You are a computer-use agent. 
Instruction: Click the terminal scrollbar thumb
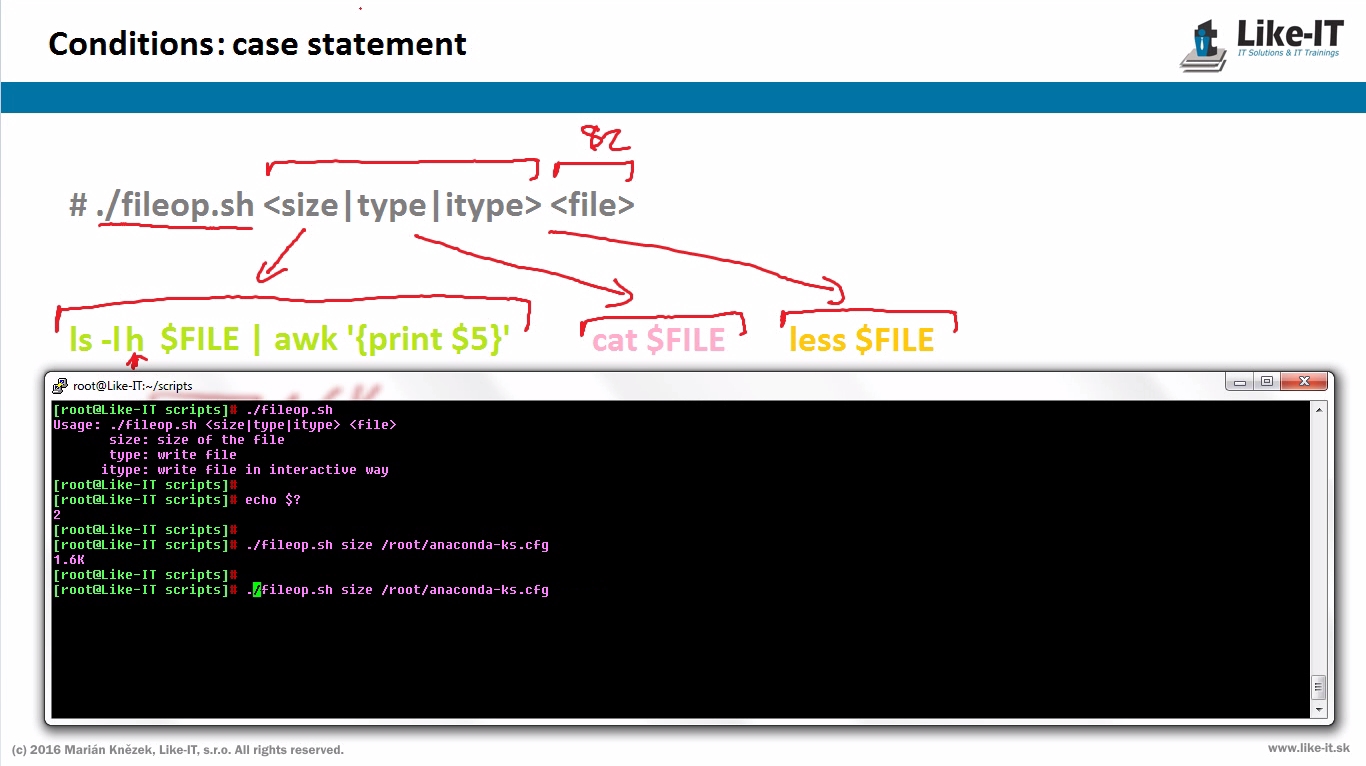point(1319,687)
